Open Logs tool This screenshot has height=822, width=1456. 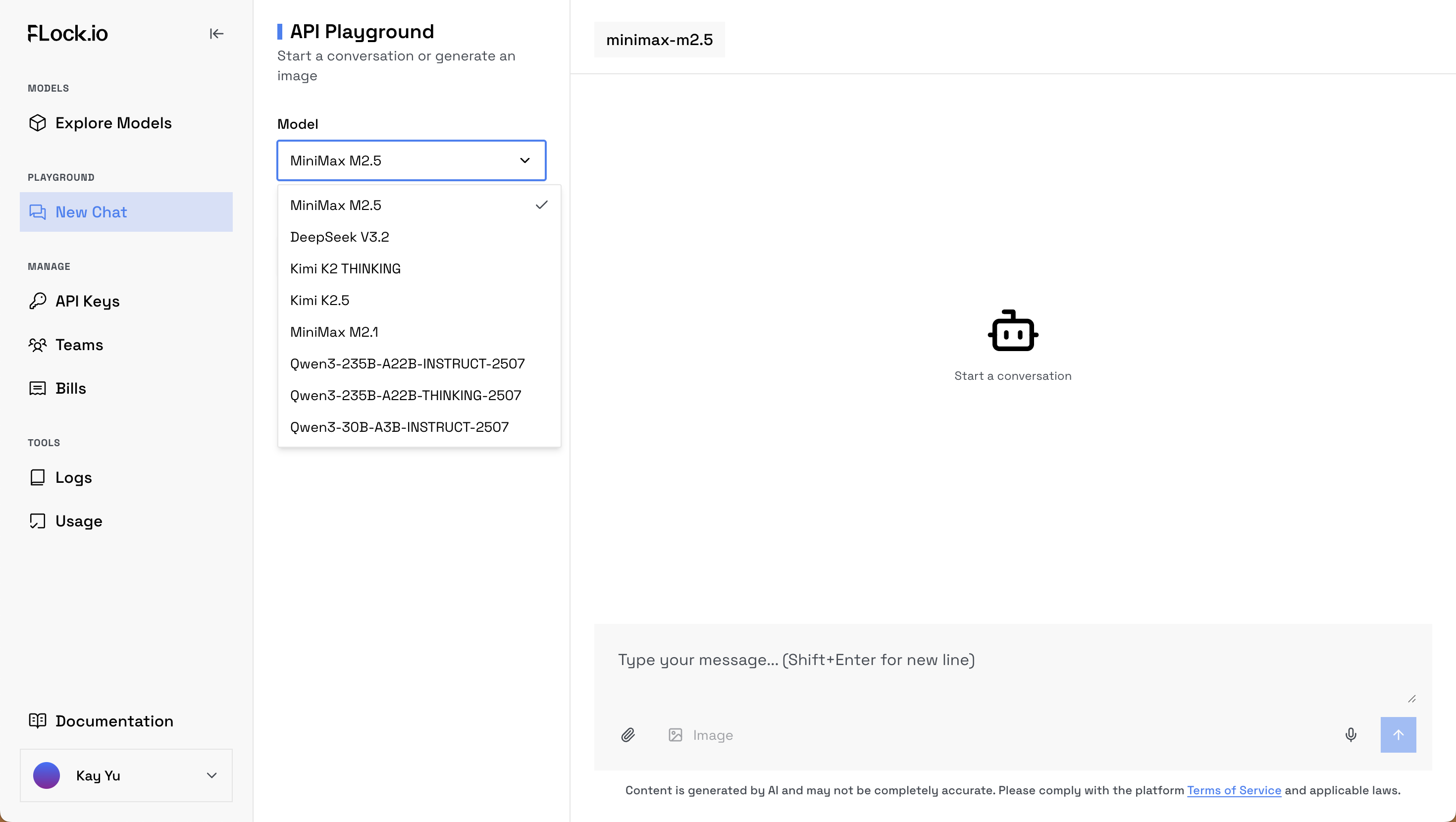point(73,478)
